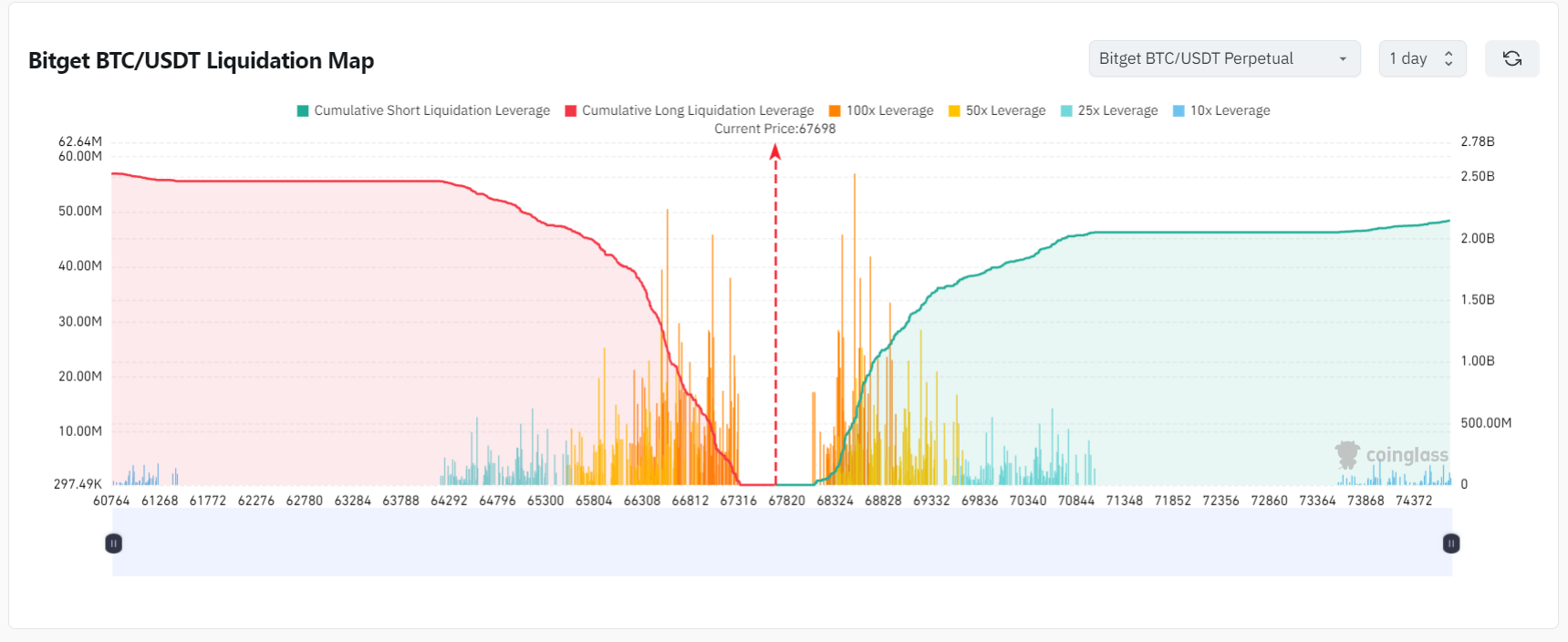Viewport: 1568px width, 642px height.
Task: Click the 67820 price axis label
Action: (786, 501)
